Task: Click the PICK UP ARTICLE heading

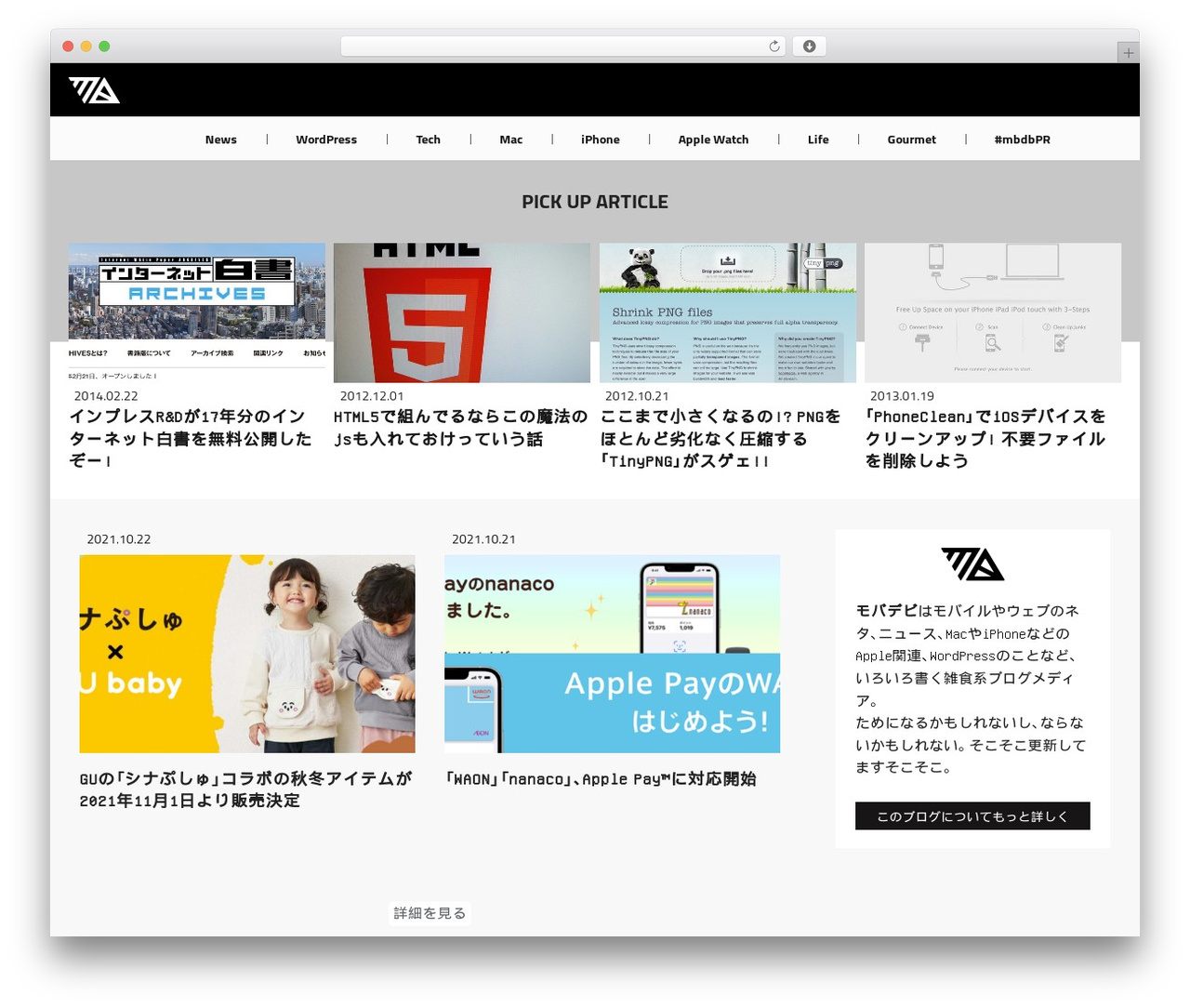Action: [x=595, y=202]
